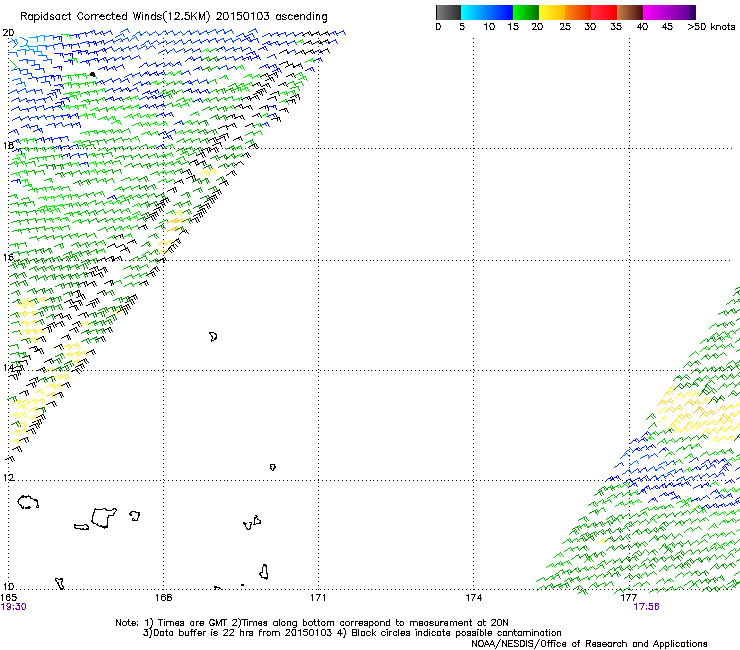
Task: Click the round island outline nearest 165 longitude
Action: 28,502
